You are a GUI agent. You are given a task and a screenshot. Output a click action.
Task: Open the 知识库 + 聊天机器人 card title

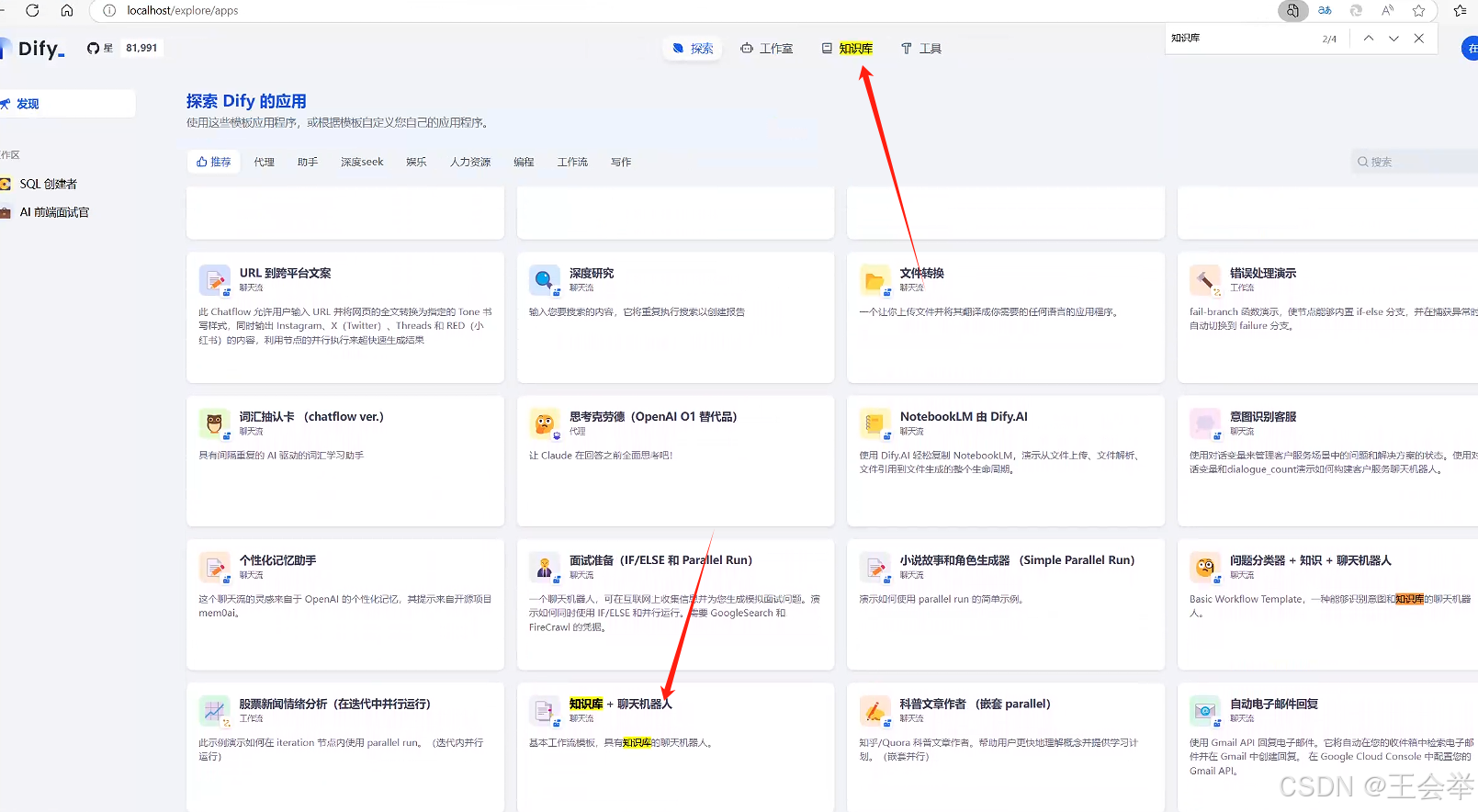[x=621, y=704]
